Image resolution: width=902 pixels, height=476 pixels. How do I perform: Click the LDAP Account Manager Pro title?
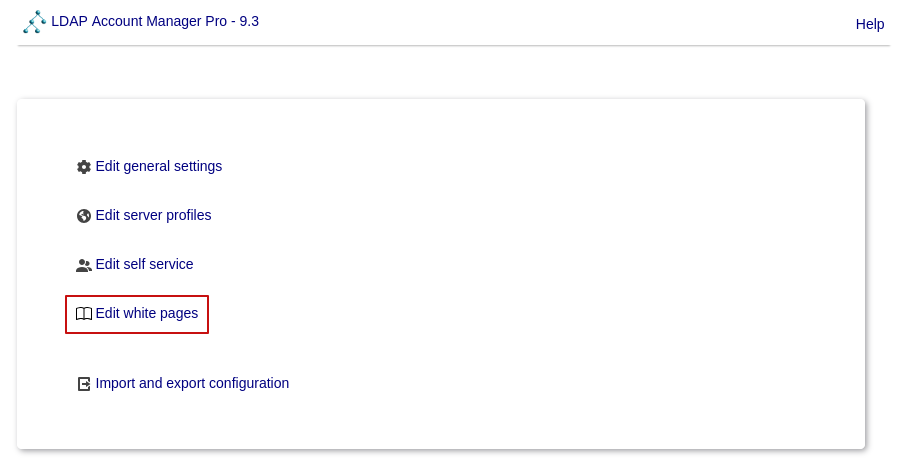point(140,21)
